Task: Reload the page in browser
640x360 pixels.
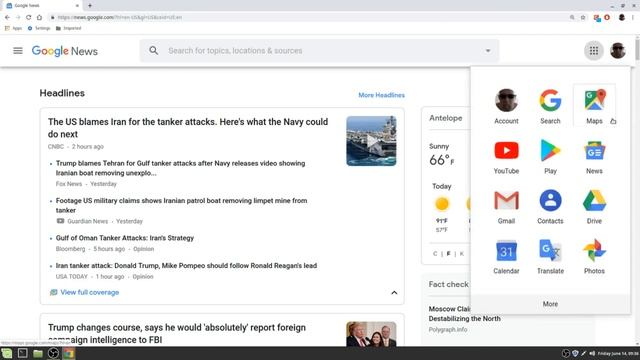Action: (x=29, y=17)
